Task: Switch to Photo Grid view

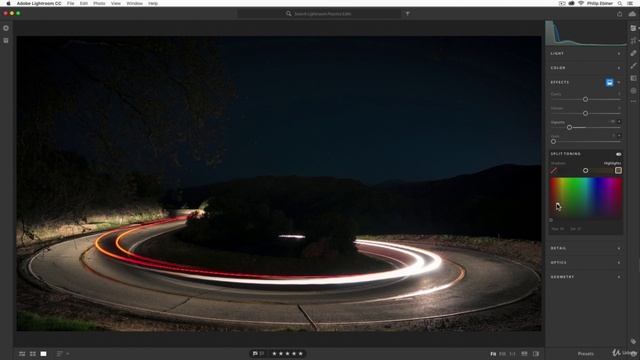Action: tap(22, 353)
